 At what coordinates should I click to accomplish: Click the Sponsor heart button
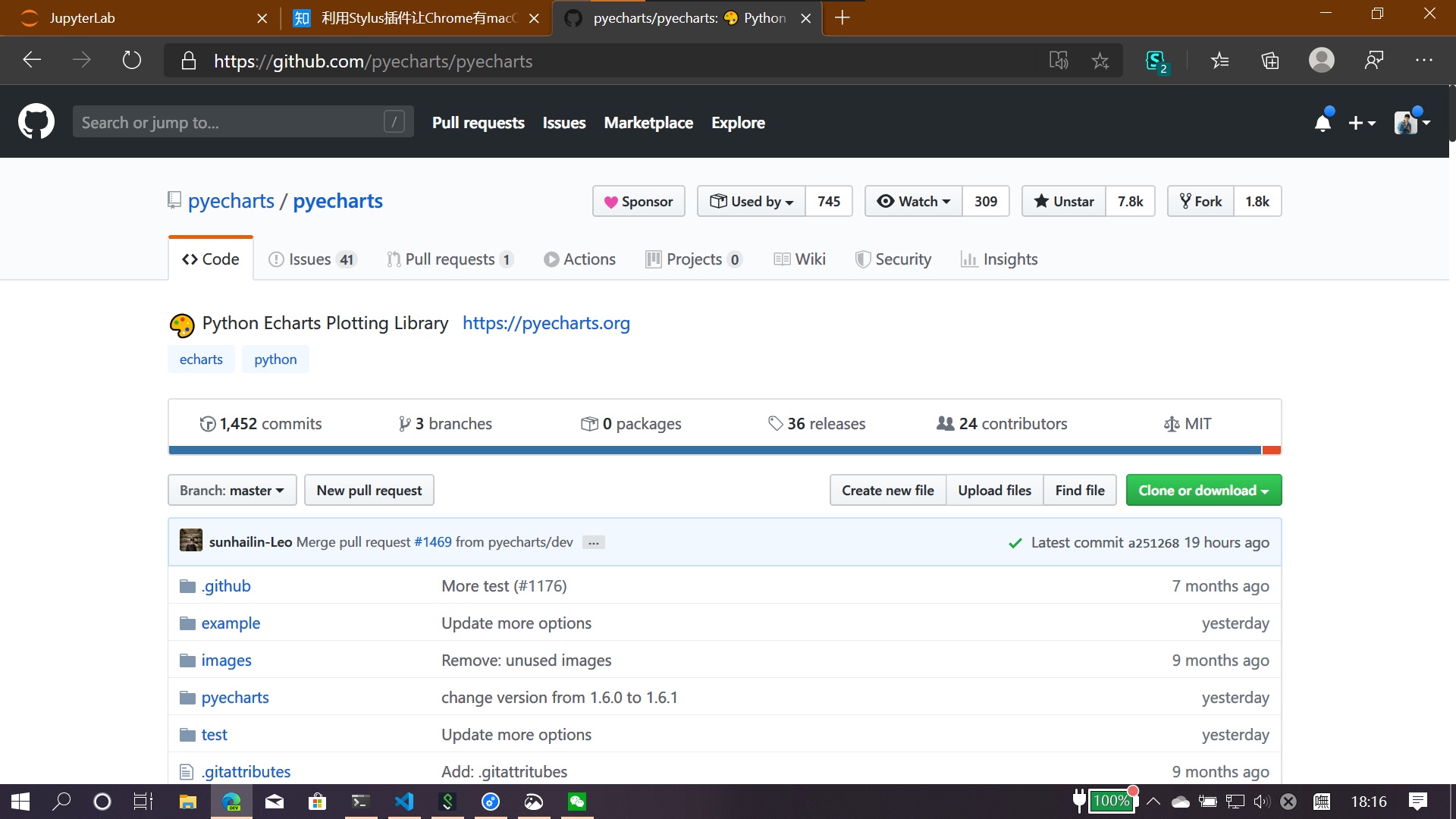[639, 201]
